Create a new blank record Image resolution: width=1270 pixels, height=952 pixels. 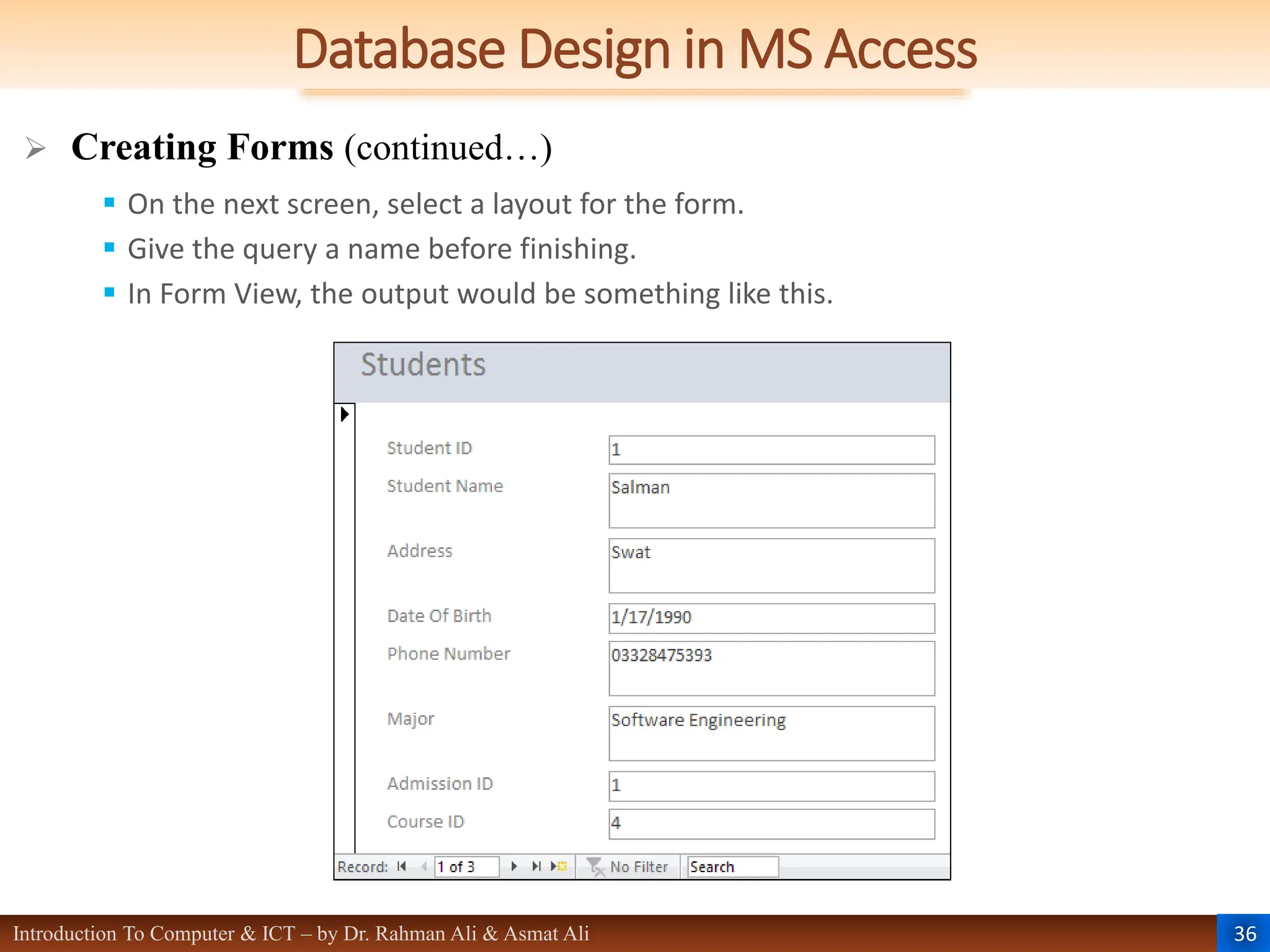tap(559, 866)
